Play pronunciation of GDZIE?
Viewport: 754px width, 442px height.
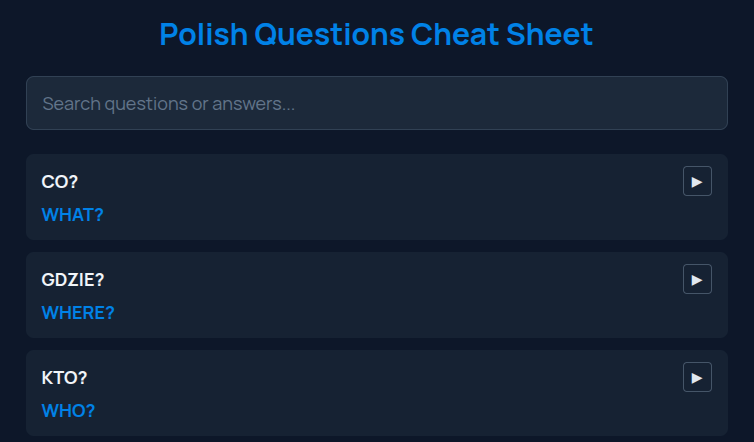(697, 279)
